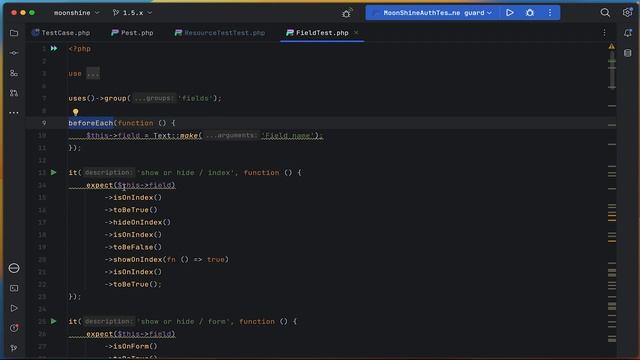Click the 'show or hide / index' string
This screenshot has width=640, height=360.
(187, 173)
